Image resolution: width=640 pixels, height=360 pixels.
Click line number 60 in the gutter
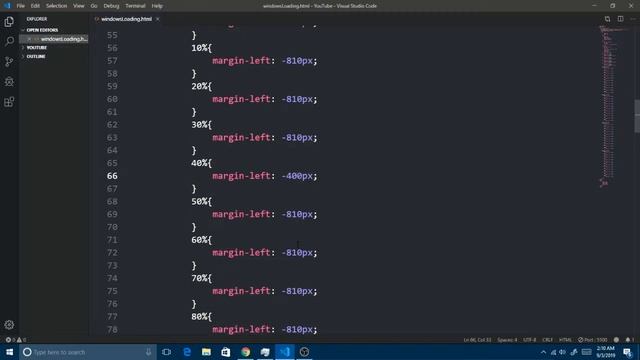point(112,99)
